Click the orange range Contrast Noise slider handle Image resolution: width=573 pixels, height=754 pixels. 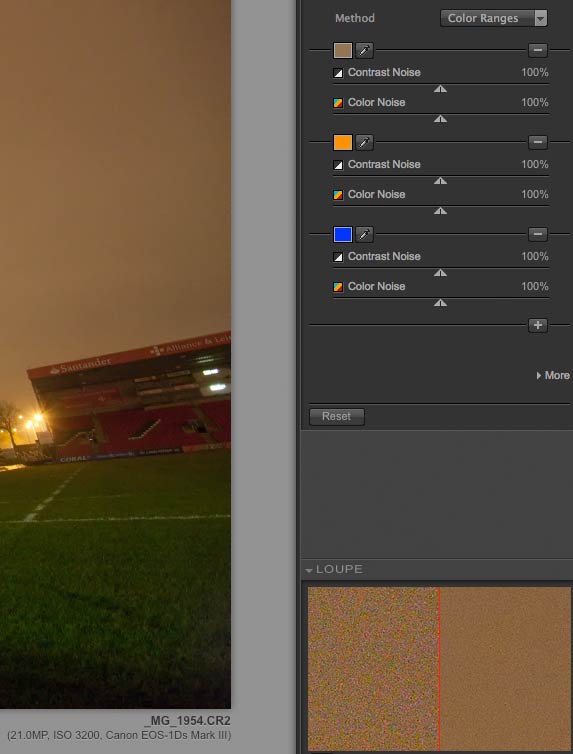pos(440,181)
